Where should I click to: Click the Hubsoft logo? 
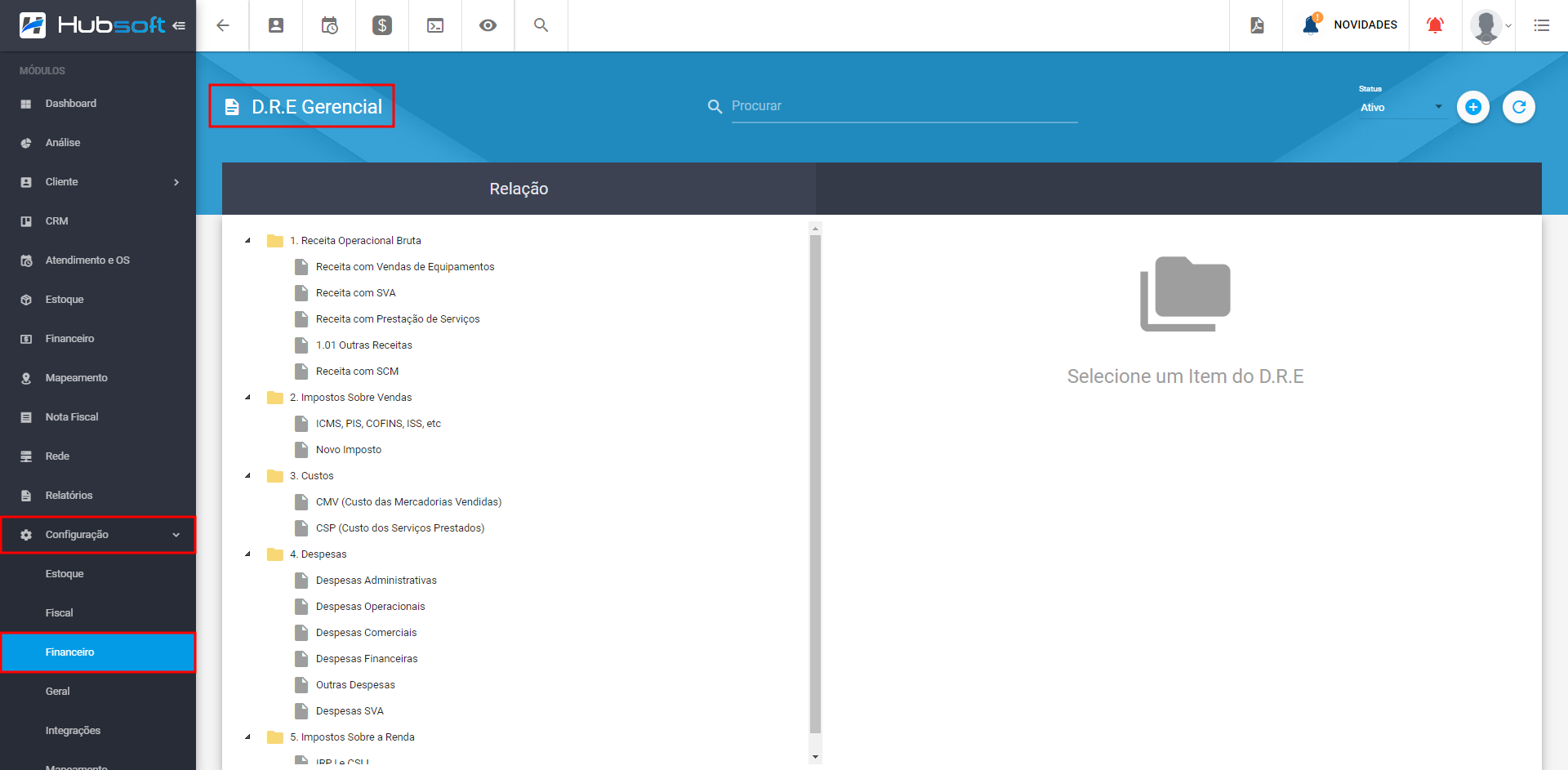click(91, 25)
